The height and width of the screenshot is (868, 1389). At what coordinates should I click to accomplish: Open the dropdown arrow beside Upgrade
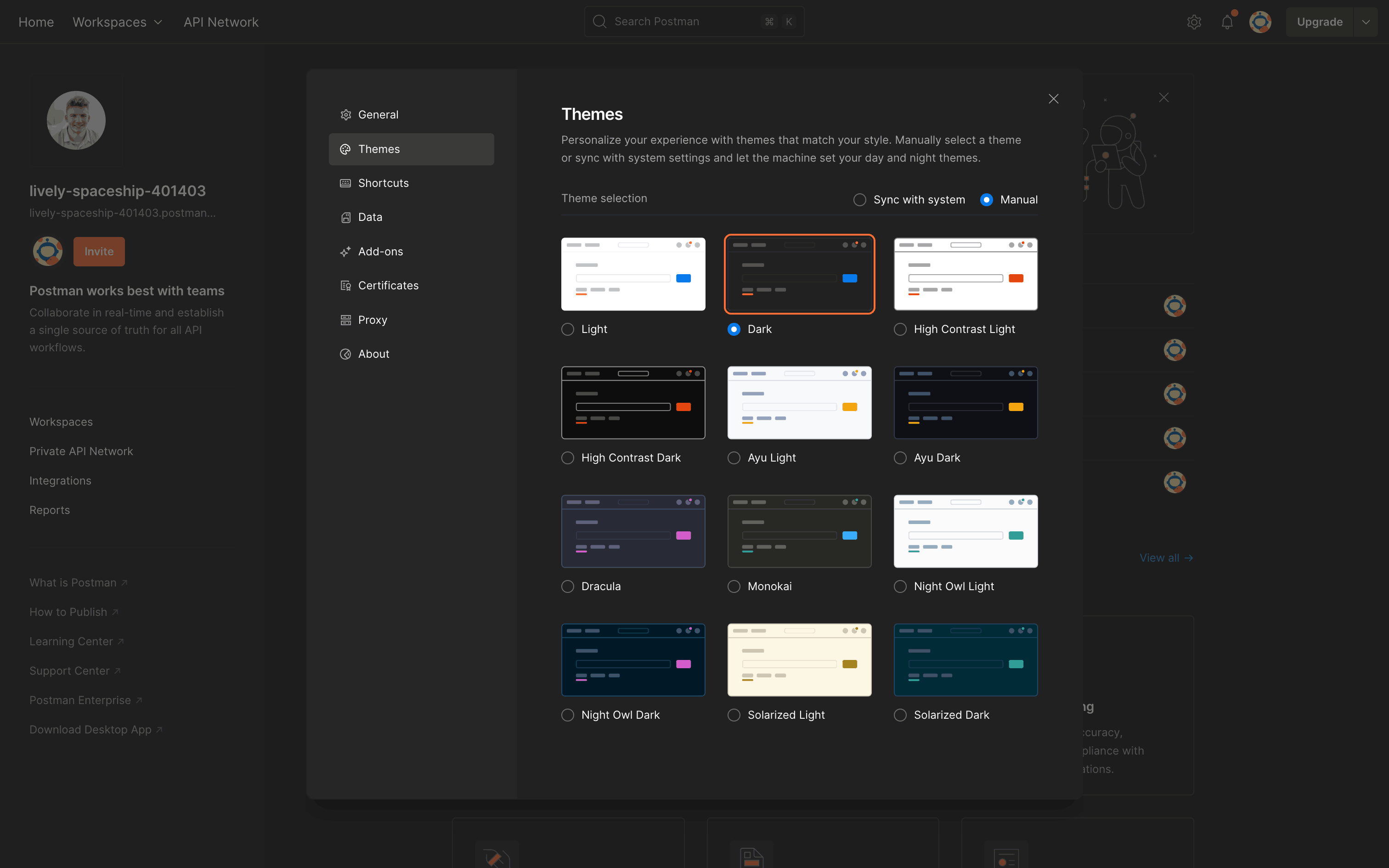pyautogui.click(x=1366, y=22)
